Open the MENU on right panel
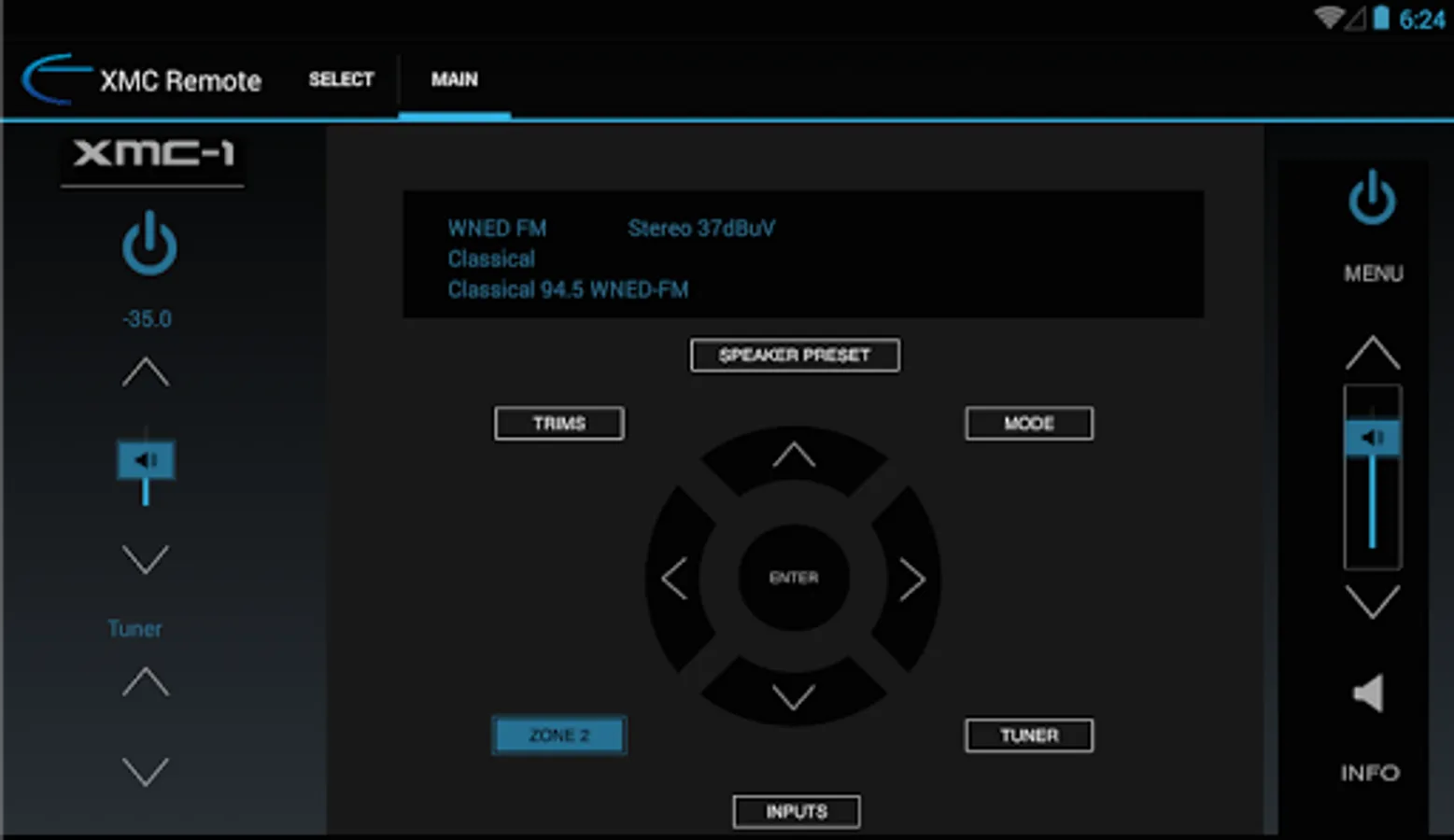The height and width of the screenshot is (840, 1454). tap(1373, 273)
